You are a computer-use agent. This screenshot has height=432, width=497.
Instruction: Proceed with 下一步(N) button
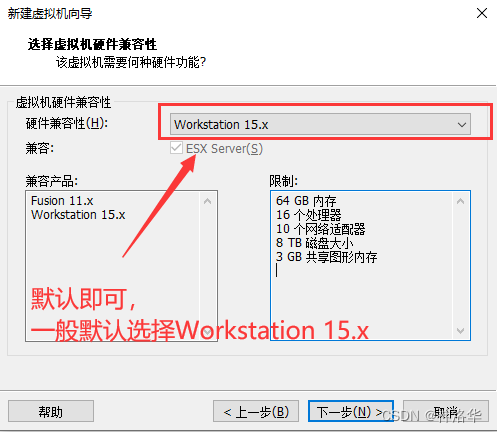pos(351,411)
